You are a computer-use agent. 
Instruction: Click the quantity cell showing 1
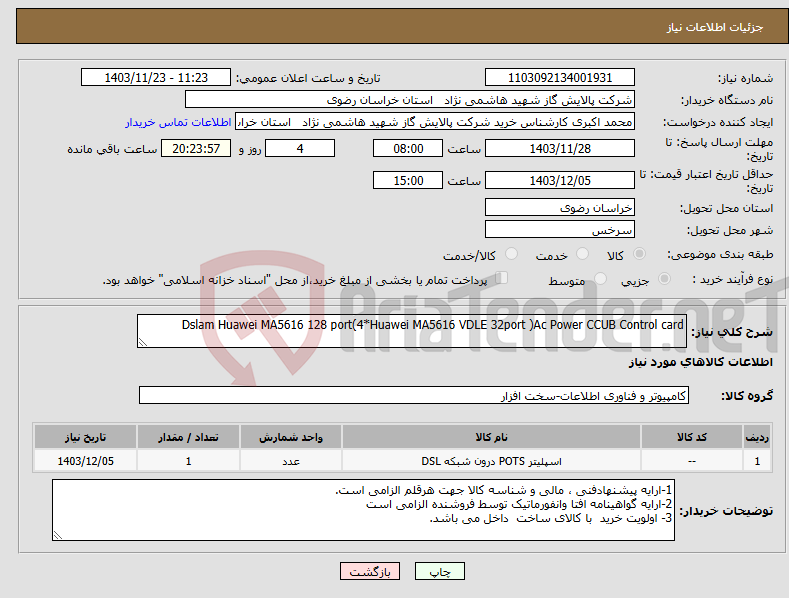[x=188, y=461]
